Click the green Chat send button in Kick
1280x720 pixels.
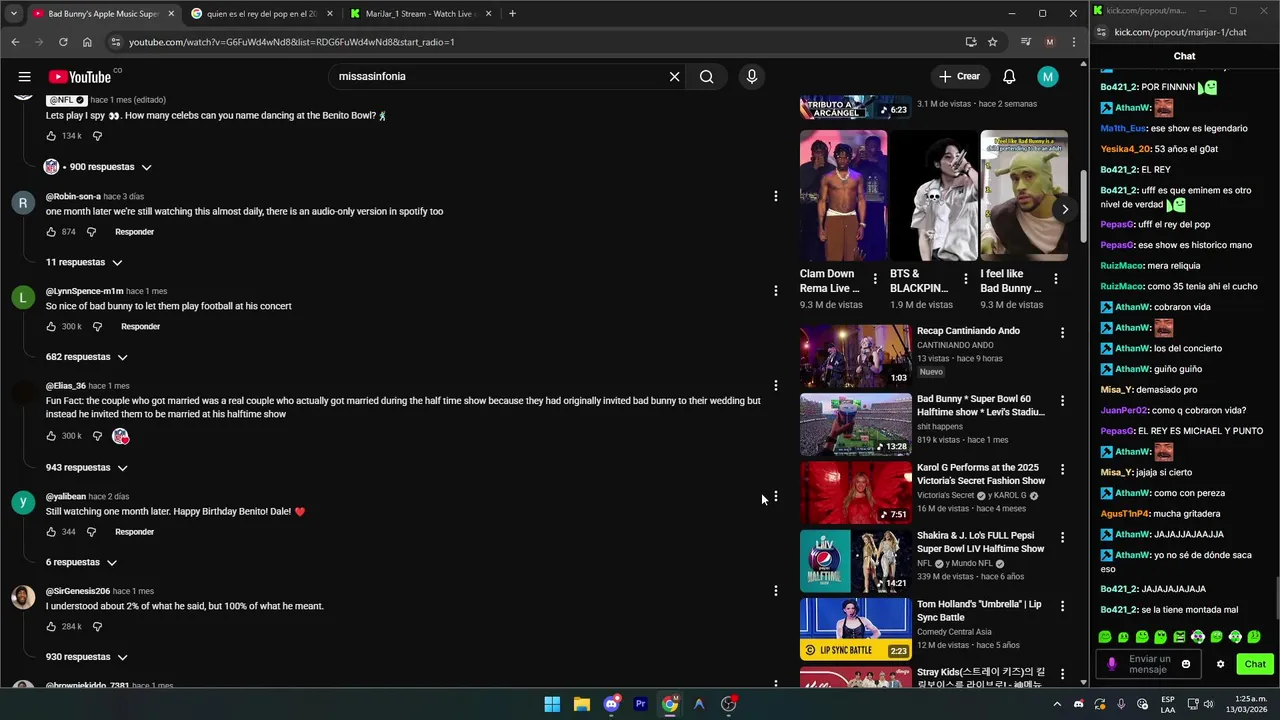coord(1255,664)
